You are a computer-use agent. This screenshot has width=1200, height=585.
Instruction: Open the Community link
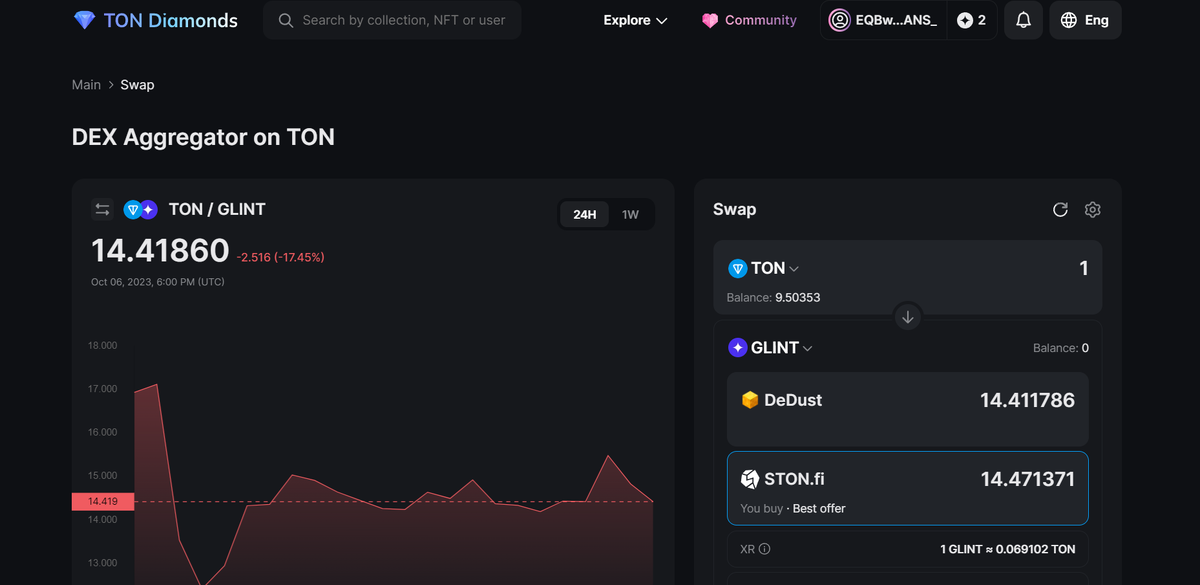coord(749,20)
